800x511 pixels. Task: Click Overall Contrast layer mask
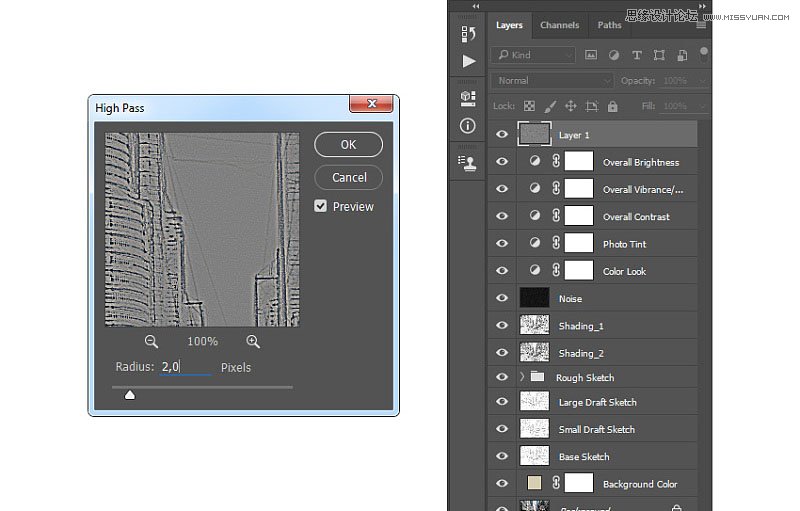coord(579,215)
